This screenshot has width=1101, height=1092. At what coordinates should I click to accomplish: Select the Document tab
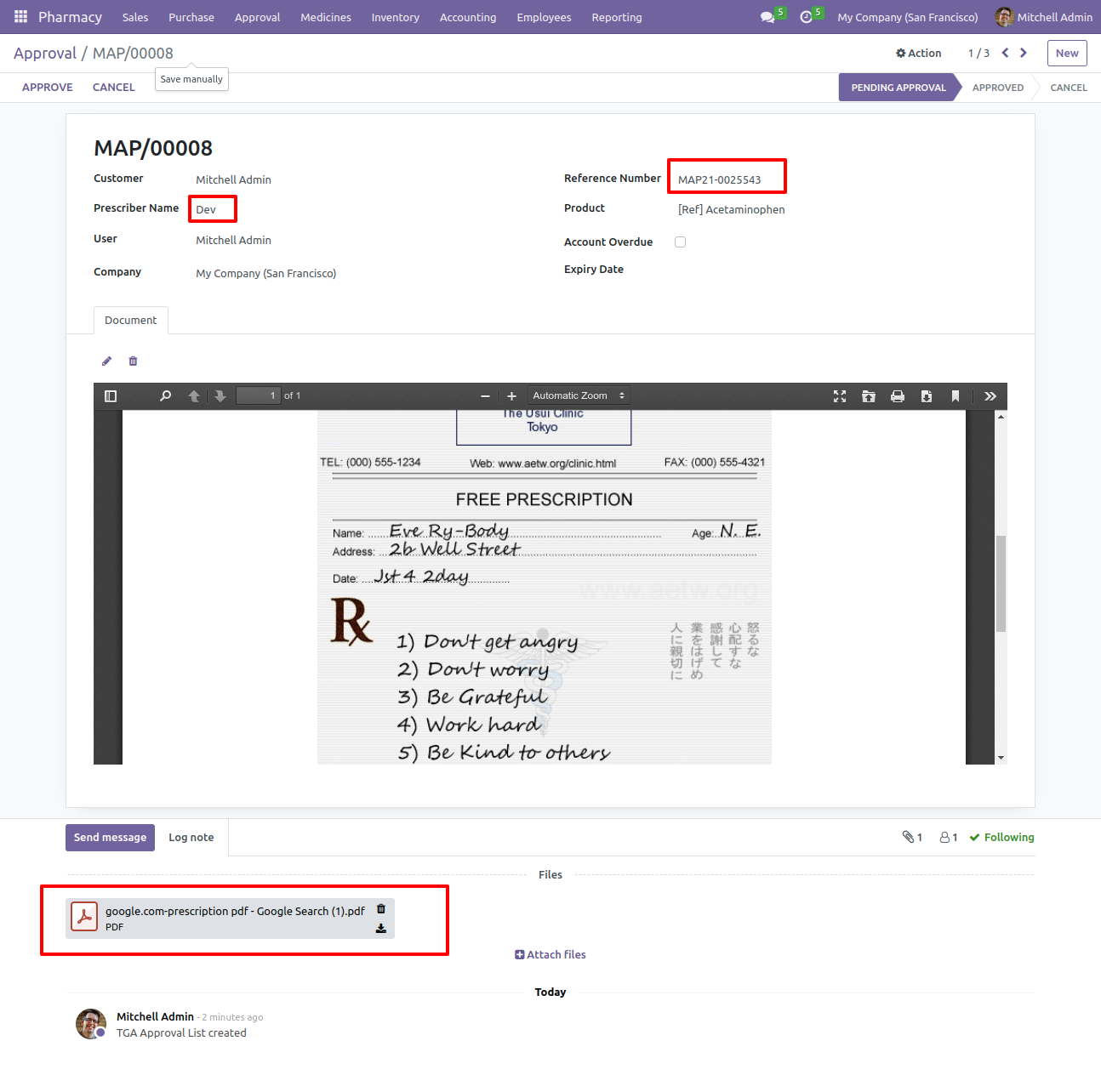click(x=131, y=321)
